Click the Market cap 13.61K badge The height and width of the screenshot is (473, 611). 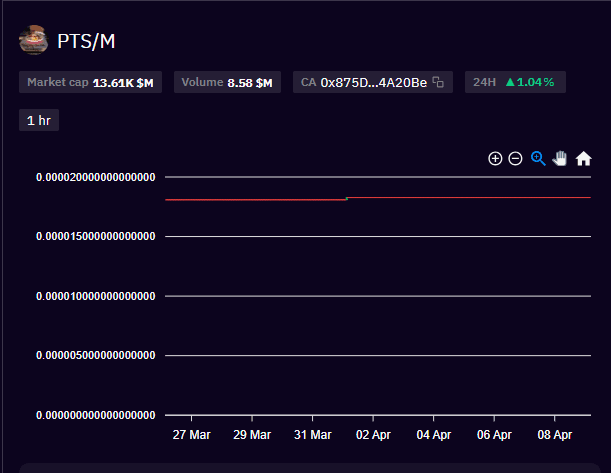(90, 82)
